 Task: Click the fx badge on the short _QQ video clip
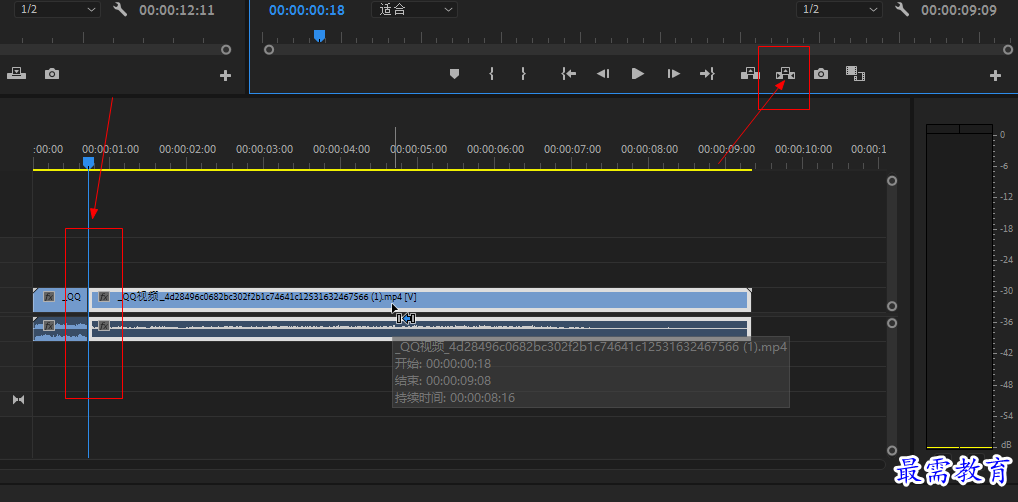tap(49, 297)
